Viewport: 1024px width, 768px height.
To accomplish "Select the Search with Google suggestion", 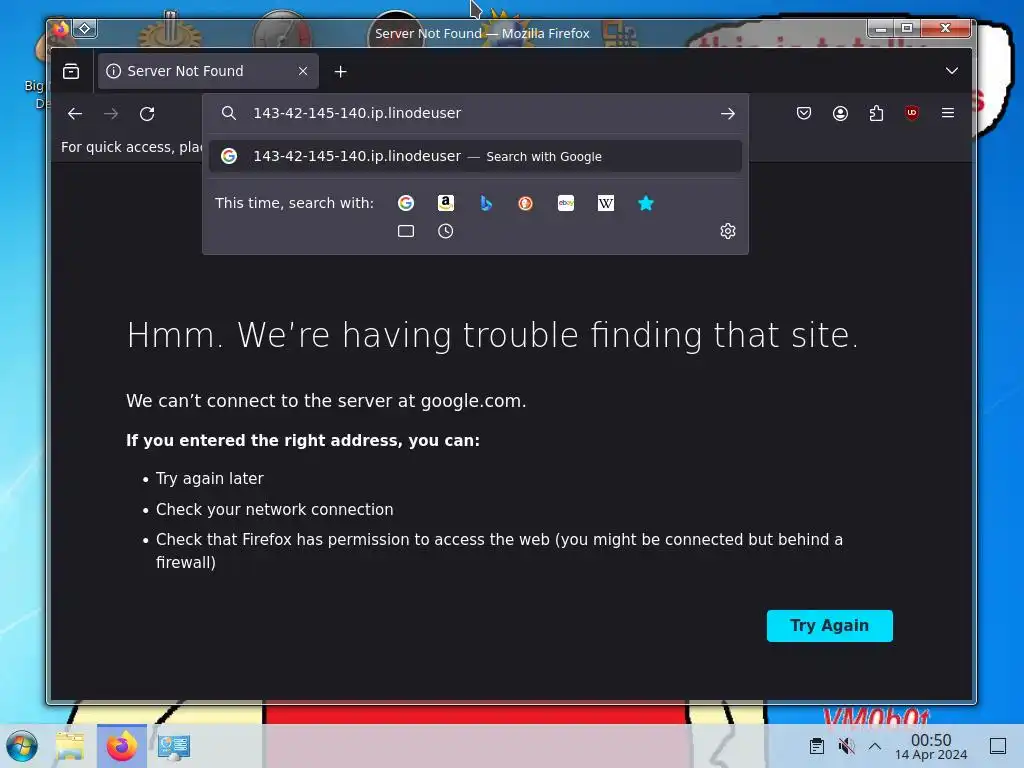I will point(475,156).
